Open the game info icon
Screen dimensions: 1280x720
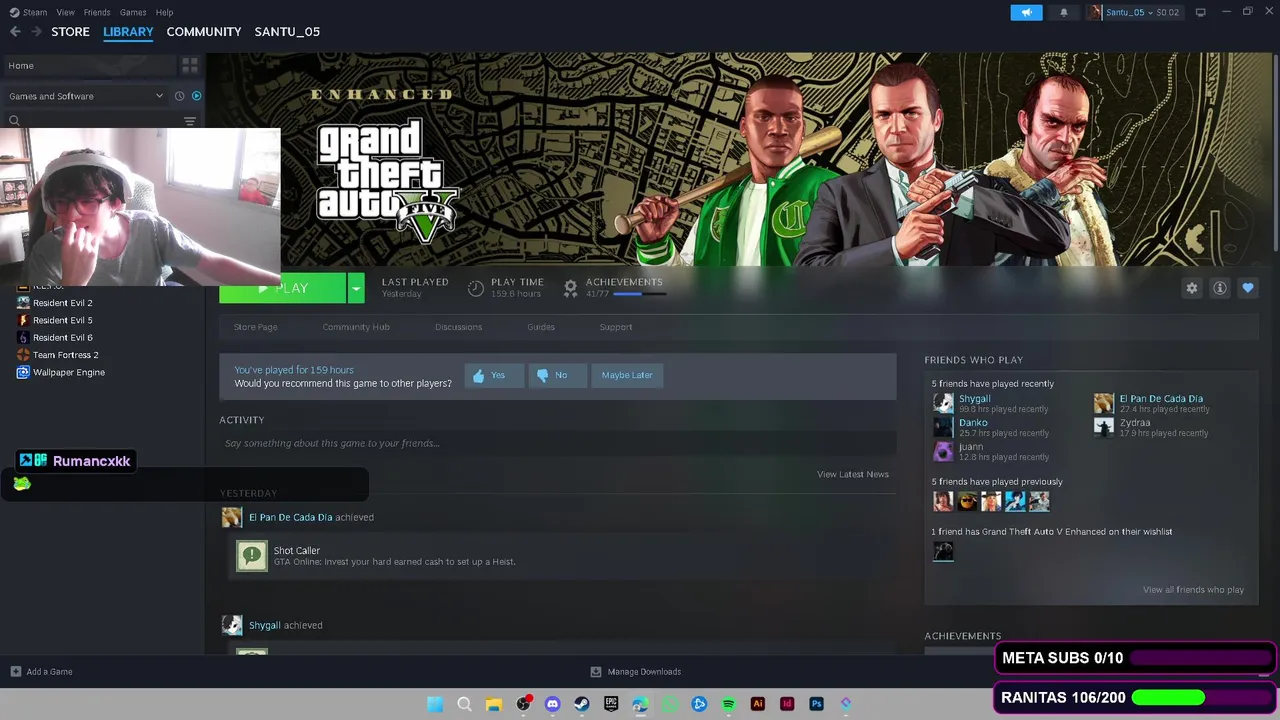(1220, 288)
